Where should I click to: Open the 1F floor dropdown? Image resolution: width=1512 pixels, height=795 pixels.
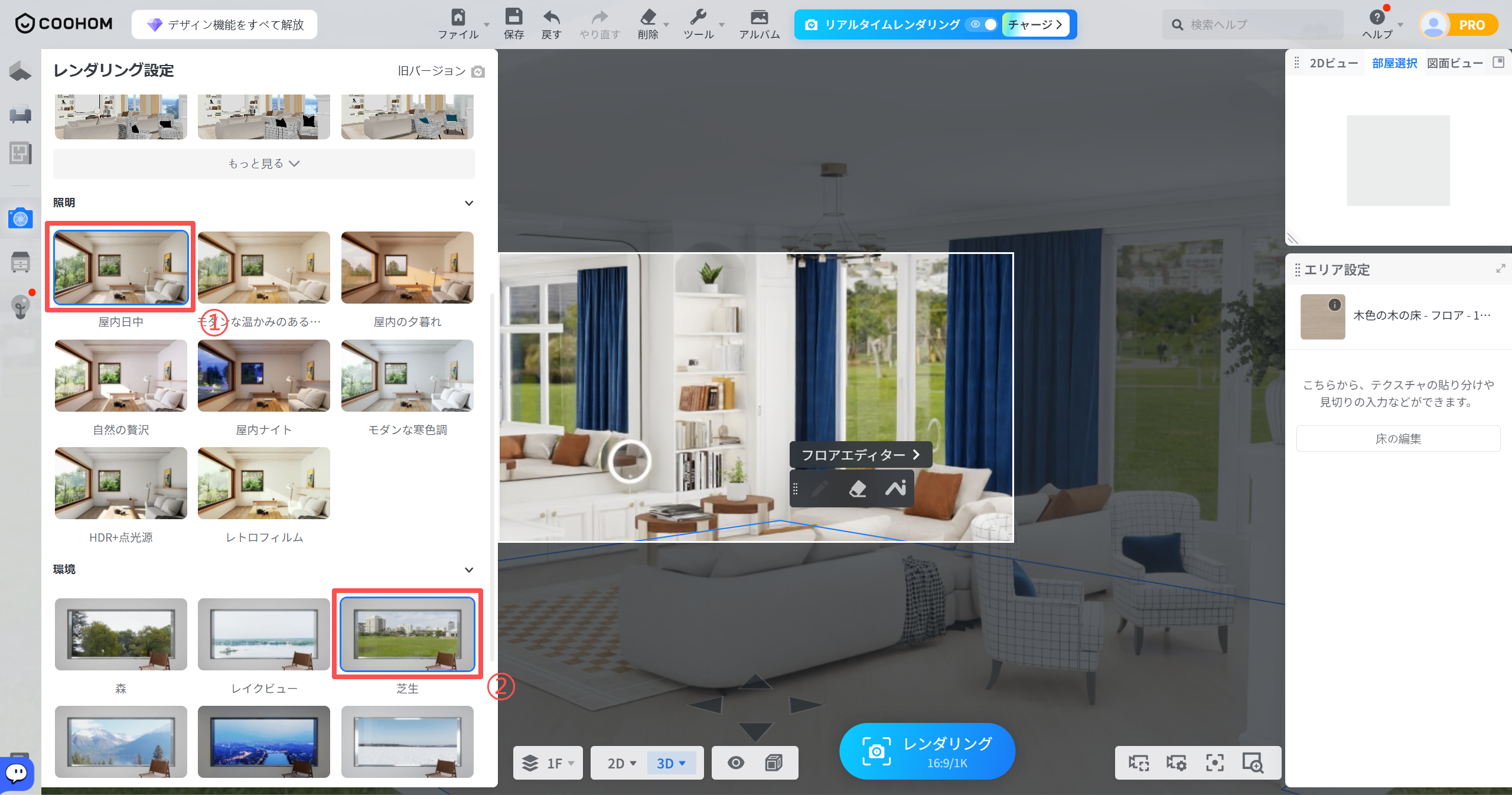(548, 763)
